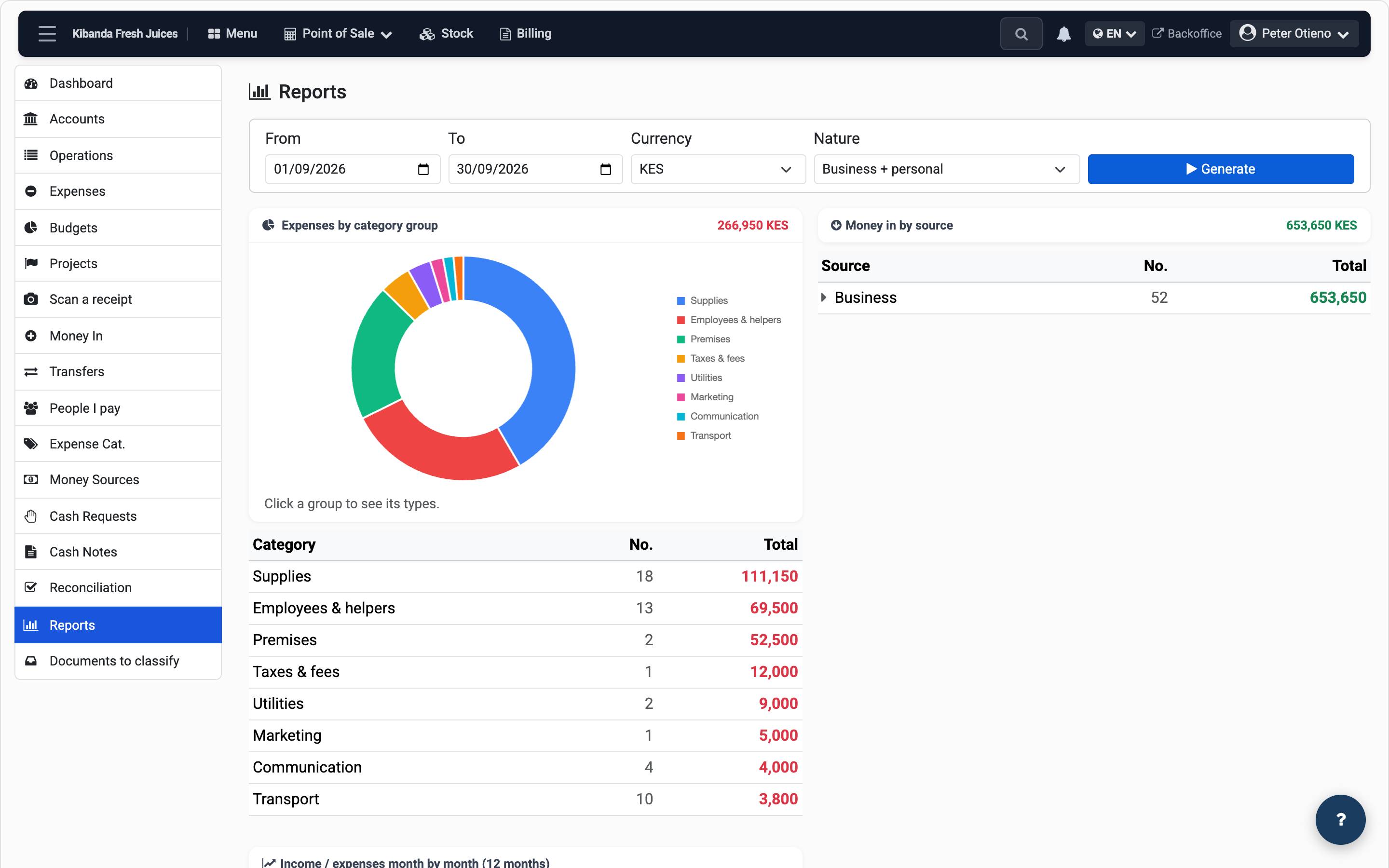
Task: Toggle the Marketing legend entry
Action: 705,397
